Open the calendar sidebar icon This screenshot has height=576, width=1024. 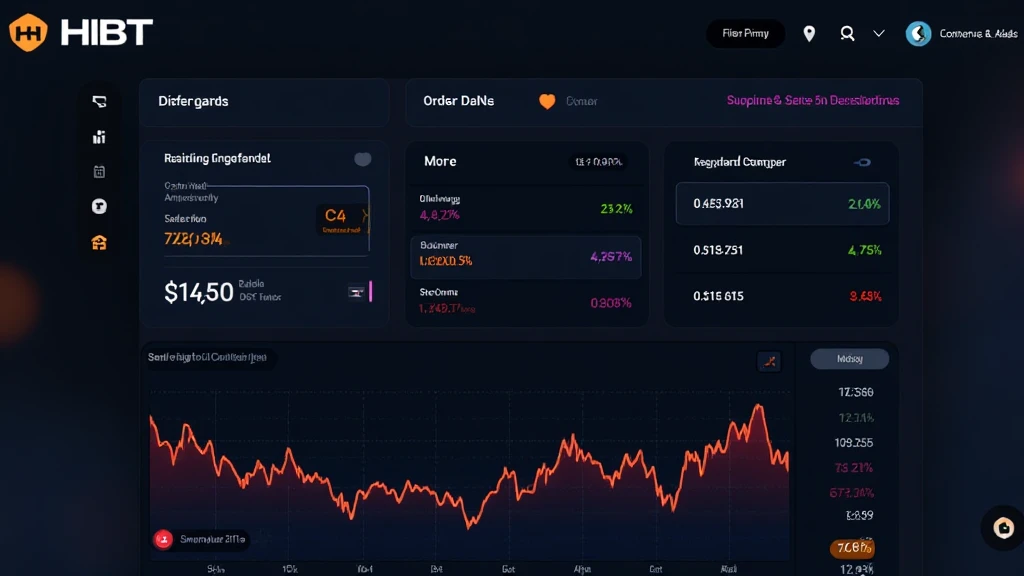(99, 172)
